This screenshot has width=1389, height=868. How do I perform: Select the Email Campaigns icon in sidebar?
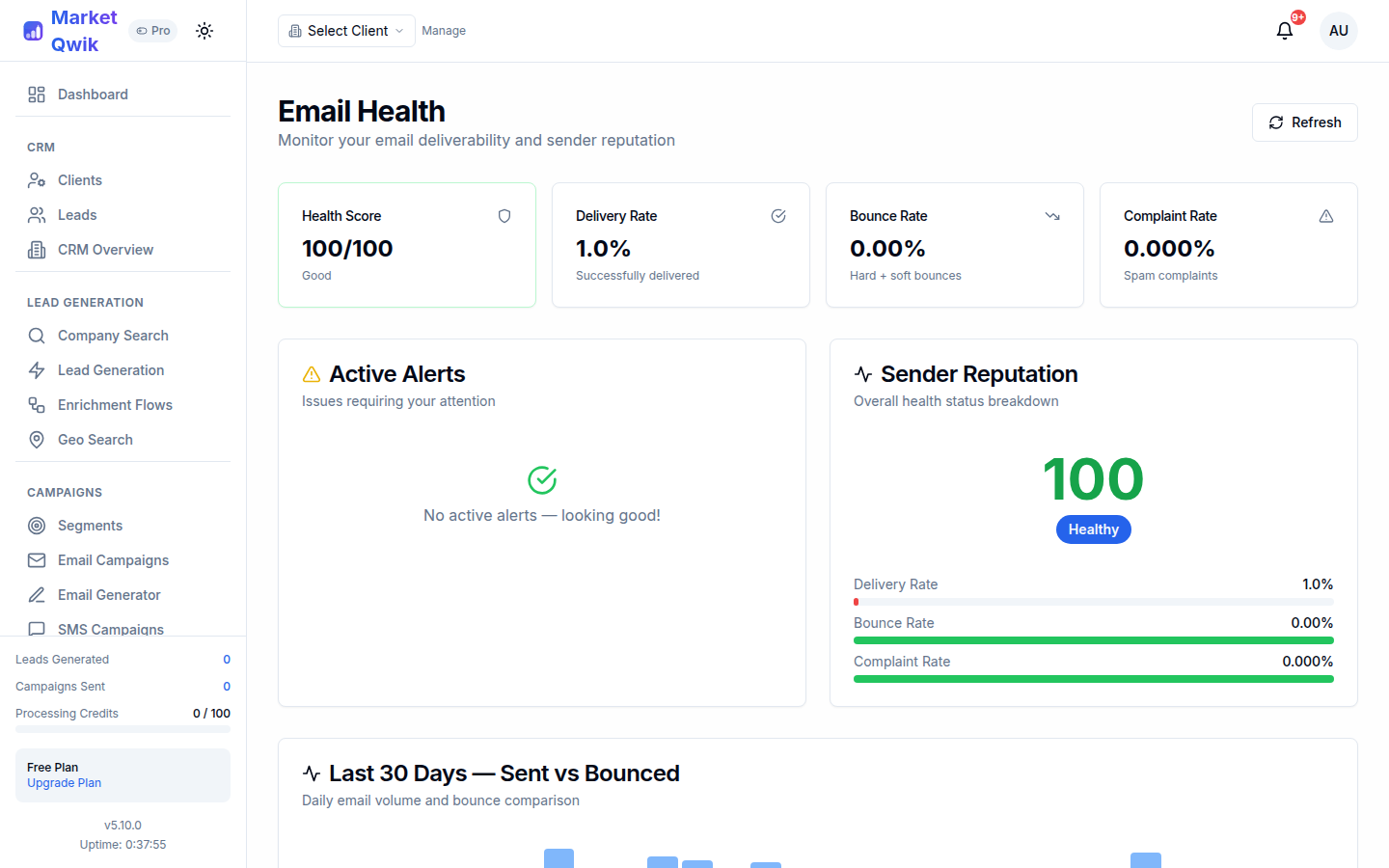point(36,559)
